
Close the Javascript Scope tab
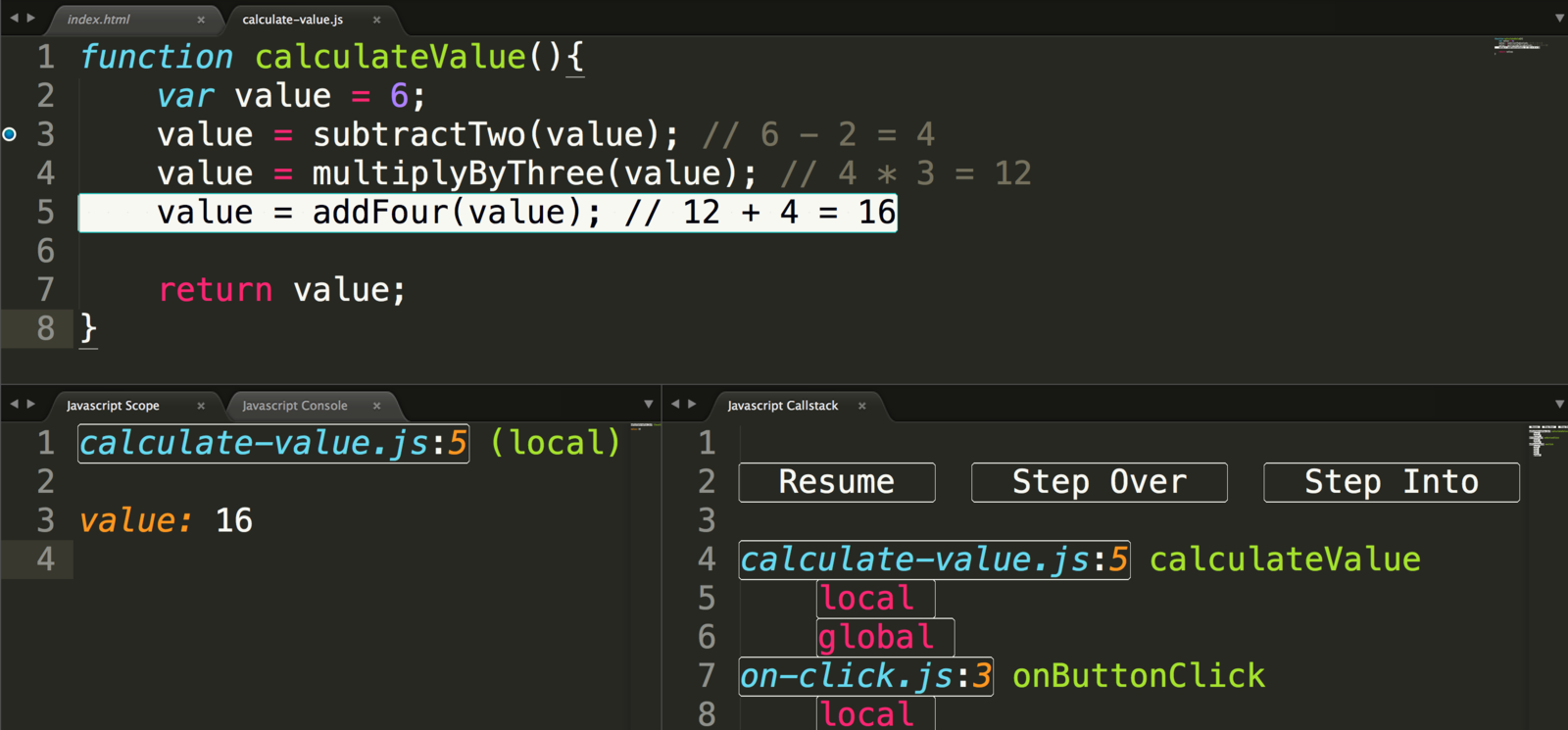201,406
